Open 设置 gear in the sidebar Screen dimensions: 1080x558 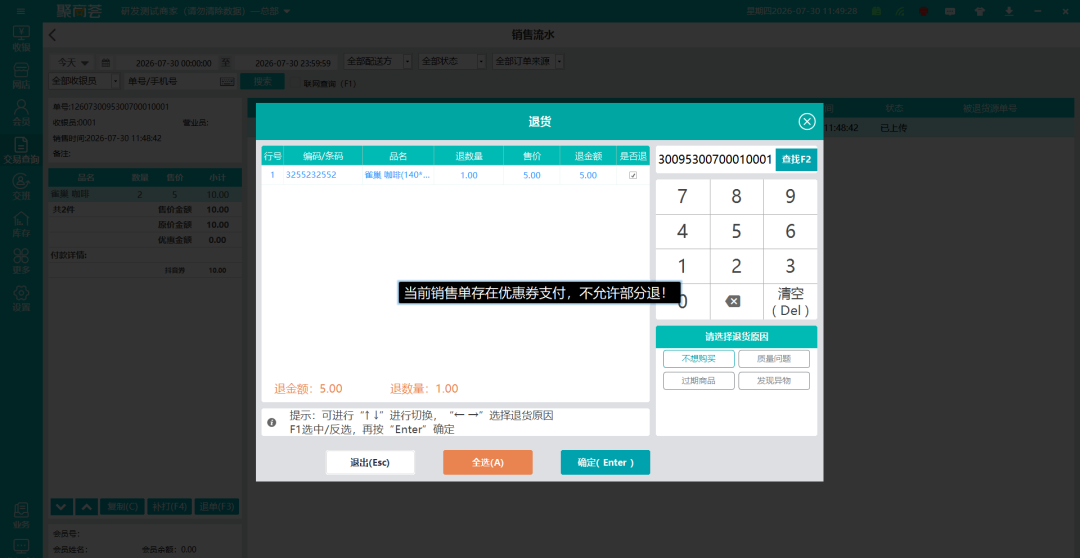pyautogui.click(x=21, y=298)
